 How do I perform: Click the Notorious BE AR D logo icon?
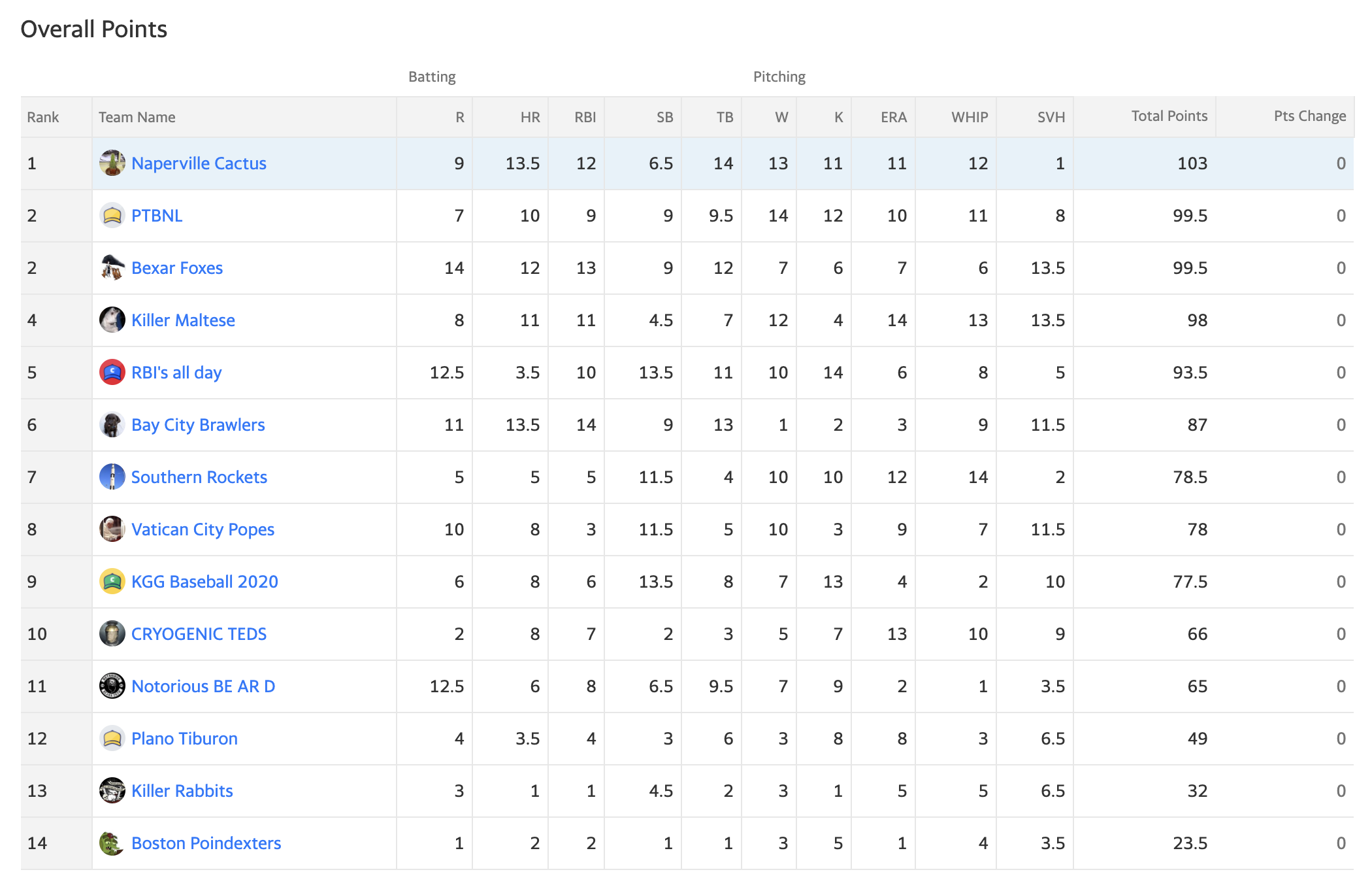pos(112,686)
